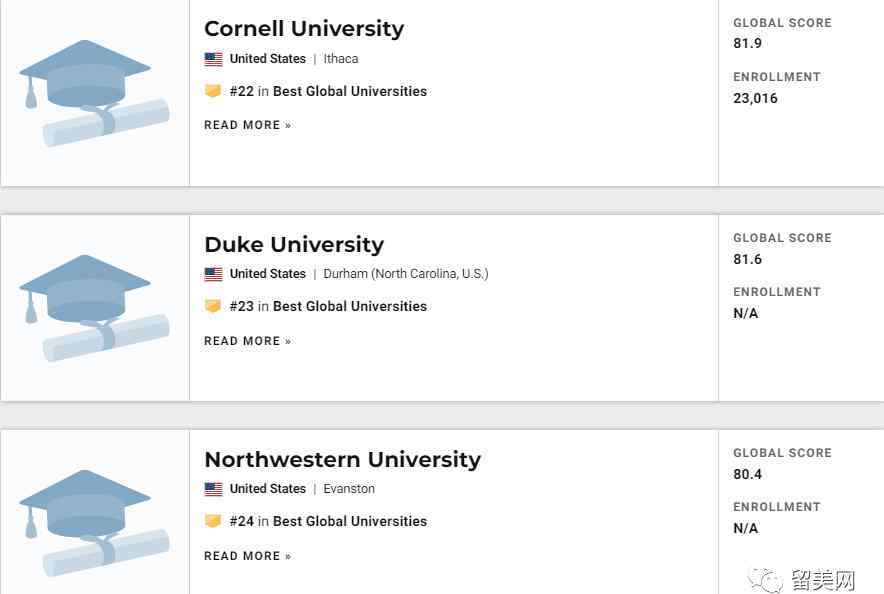Click Duke University graduation cap thumbnail
Image resolution: width=884 pixels, height=594 pixels.
[x=94, y=308]
